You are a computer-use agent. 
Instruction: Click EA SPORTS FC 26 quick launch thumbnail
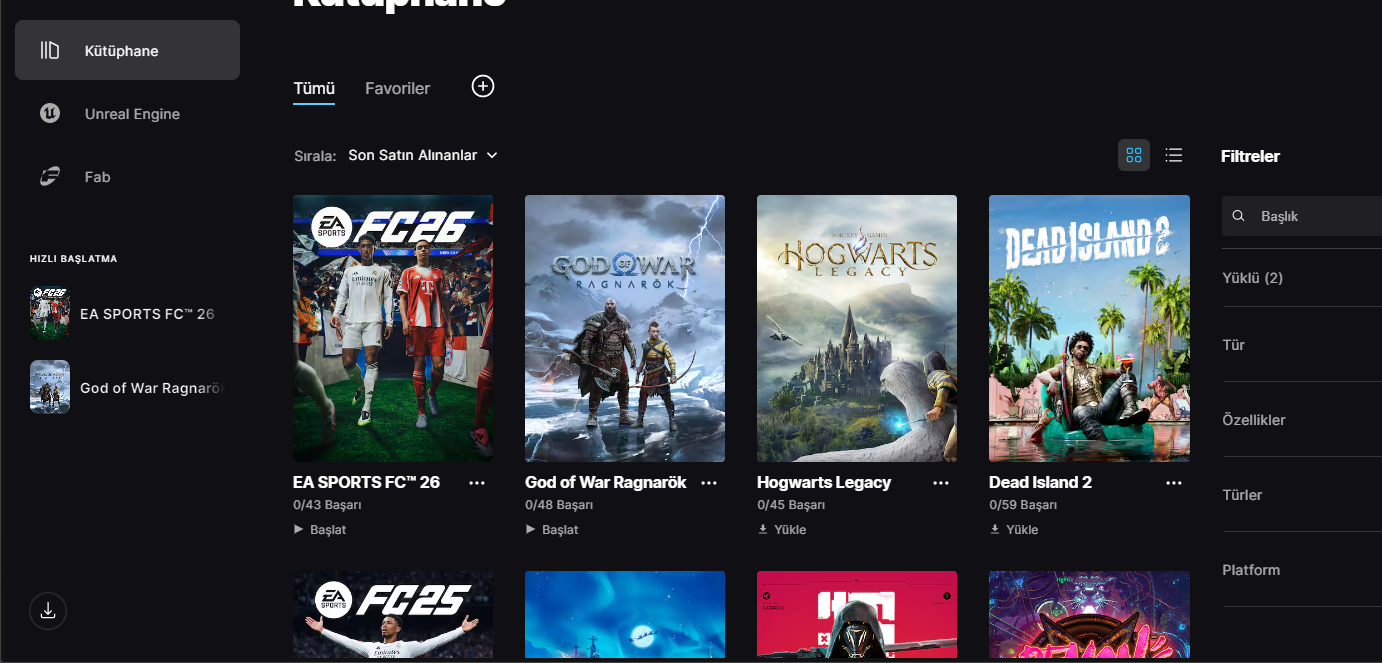point(50,314)
